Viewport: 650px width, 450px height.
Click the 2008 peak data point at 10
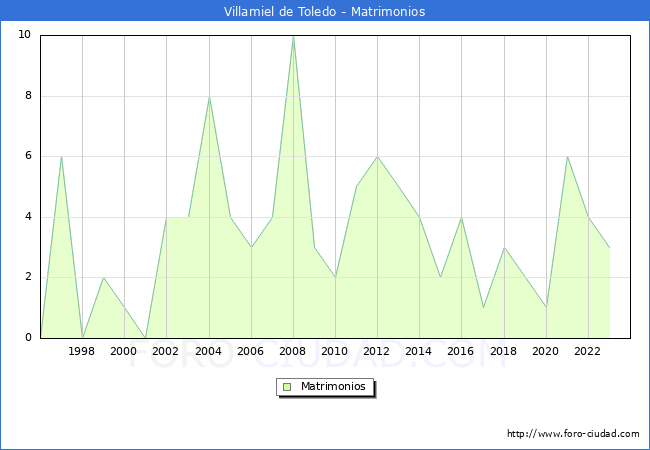click(293, 37)
